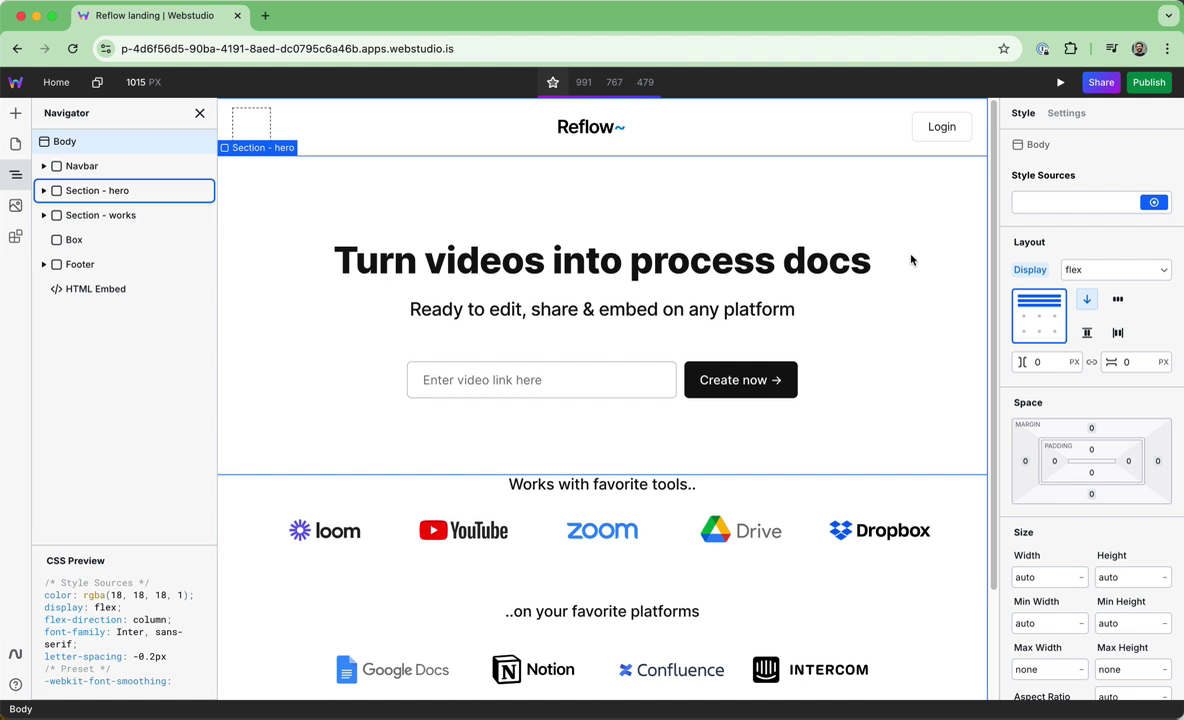1184x720 pixels.
Task: Open the Help question mark icon
Action: (16, 685)
